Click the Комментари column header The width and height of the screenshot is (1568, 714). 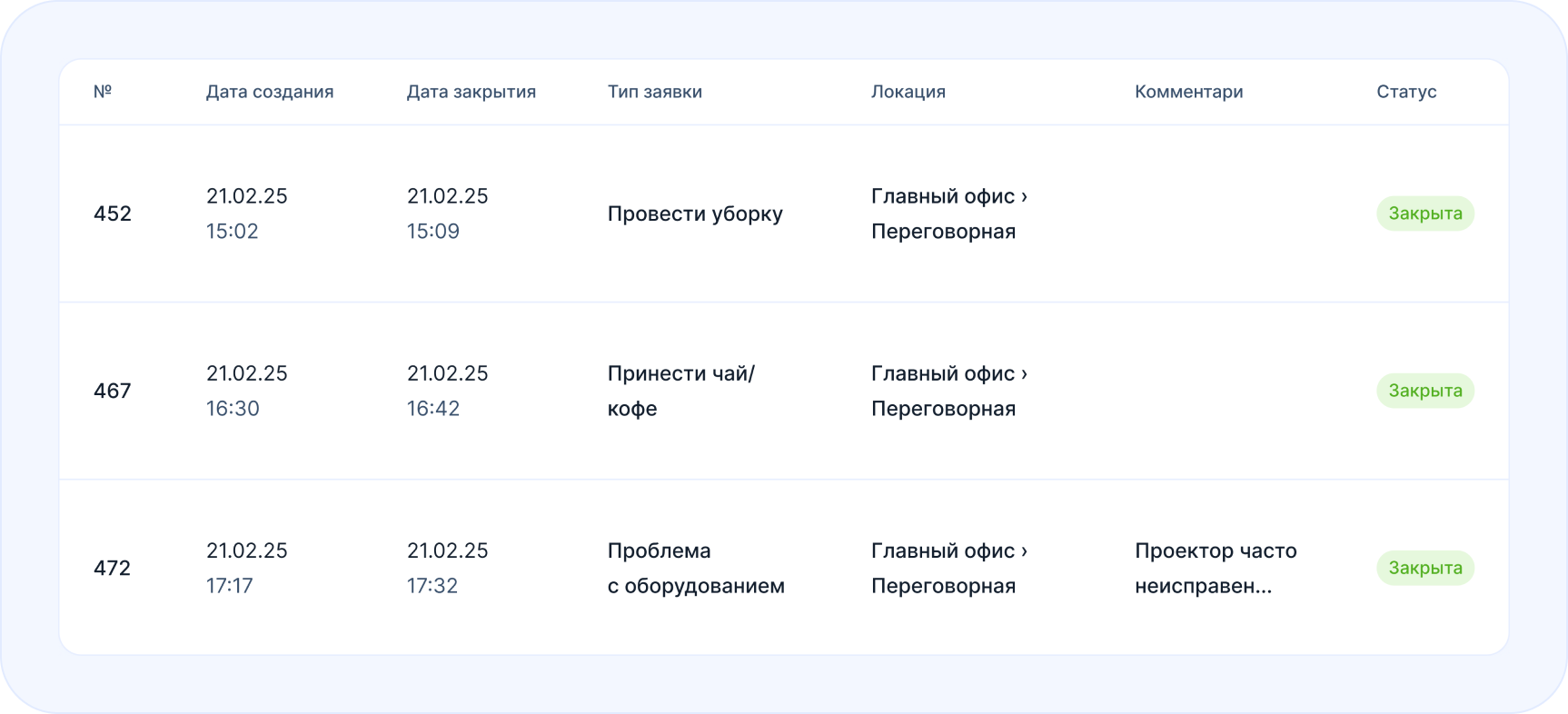(x=1188, y=92)
